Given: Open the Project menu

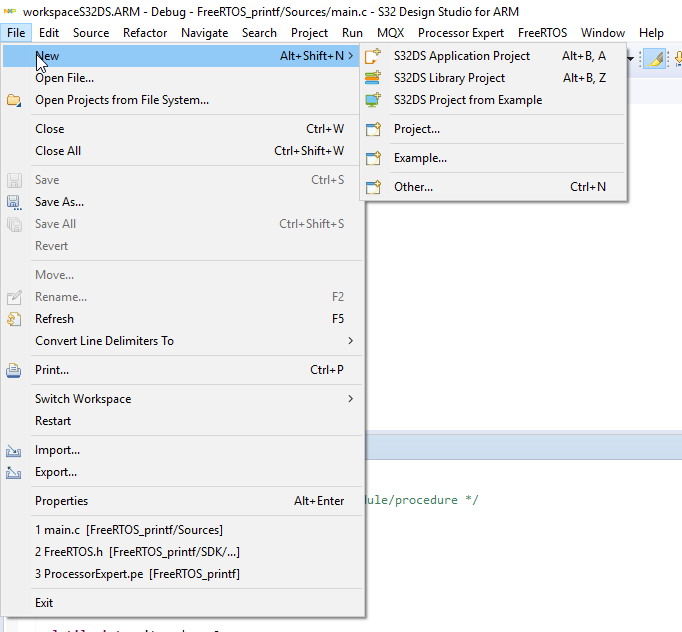Looking at the screenshot, I should [x=309, y=33].
